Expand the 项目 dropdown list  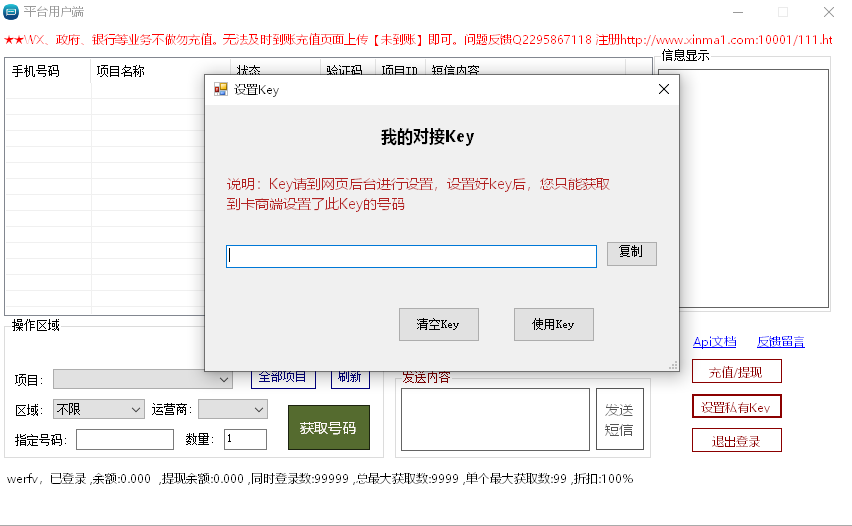click(x=142, y=380)
